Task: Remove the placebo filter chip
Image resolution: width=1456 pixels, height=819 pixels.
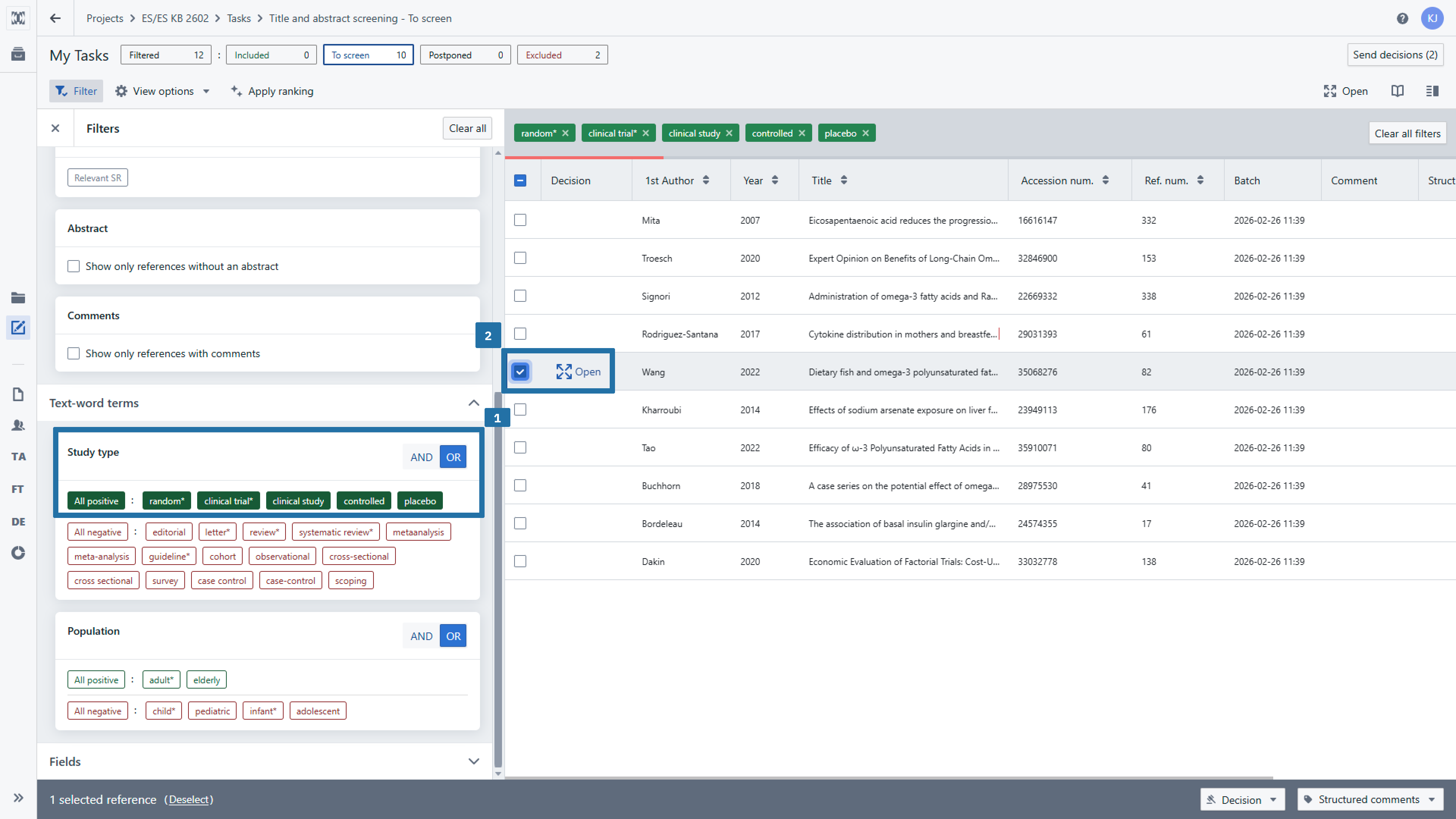Action: (865, 133)
